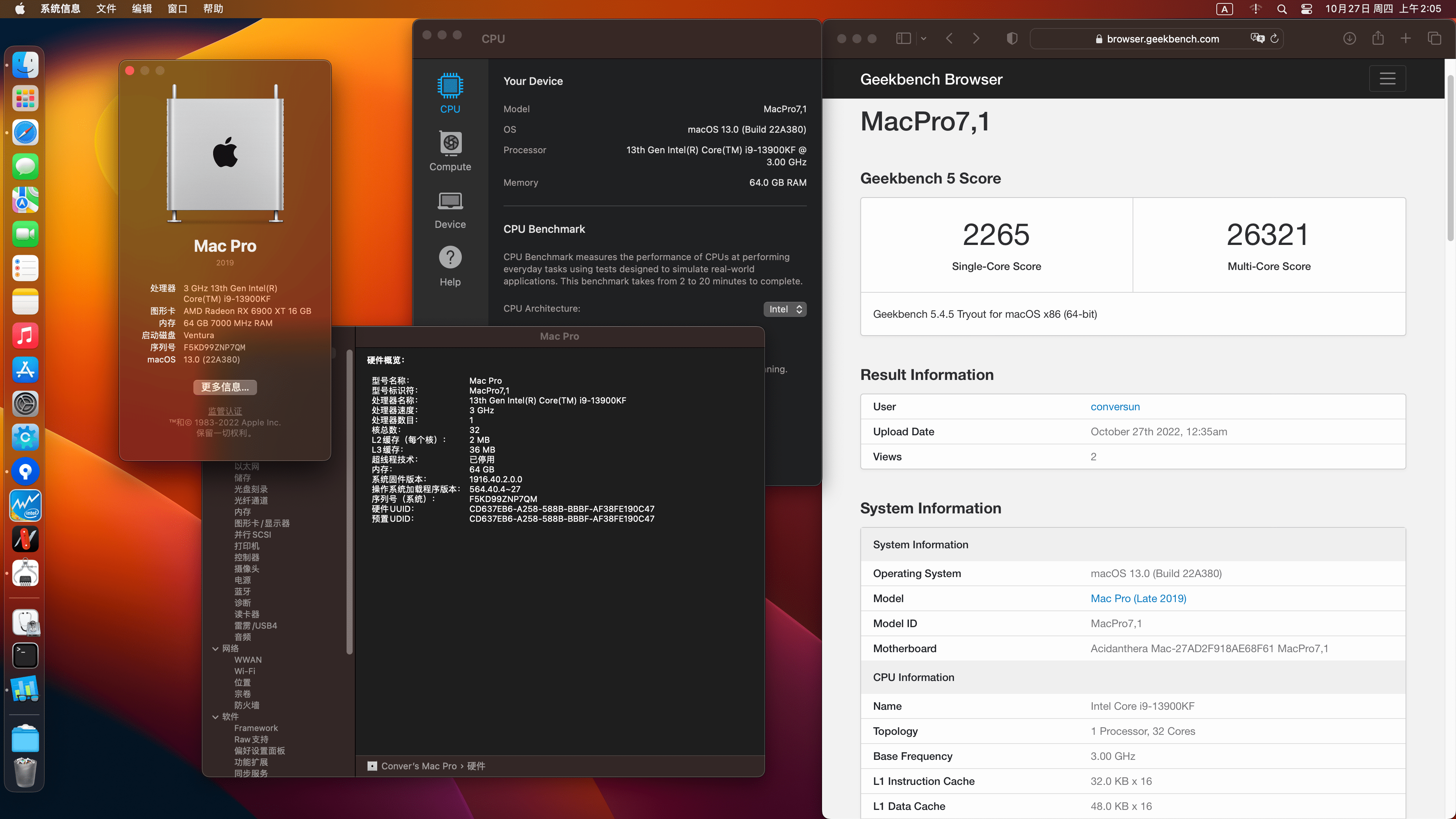The height and width of the screenshot is (819, 1456).
Task: Open the Help section in Geekbench
Action: coord(450,267)
